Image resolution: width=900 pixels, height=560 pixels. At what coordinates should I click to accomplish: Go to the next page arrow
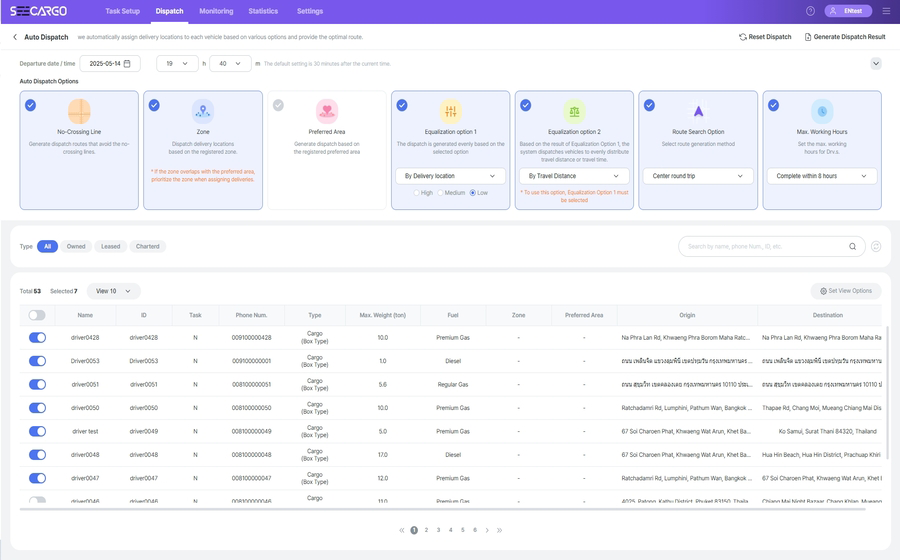(x=487, y=530)
